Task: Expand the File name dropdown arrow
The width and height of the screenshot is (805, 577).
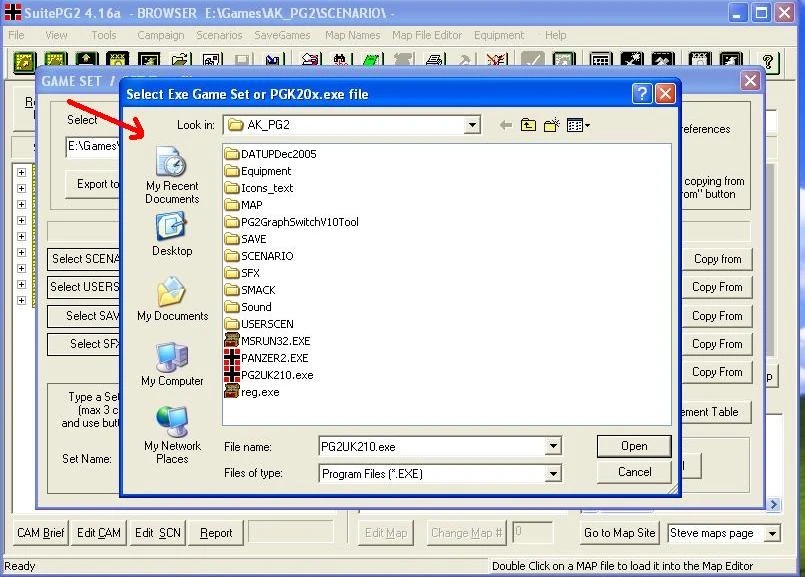Action: [x=553, y=446]
